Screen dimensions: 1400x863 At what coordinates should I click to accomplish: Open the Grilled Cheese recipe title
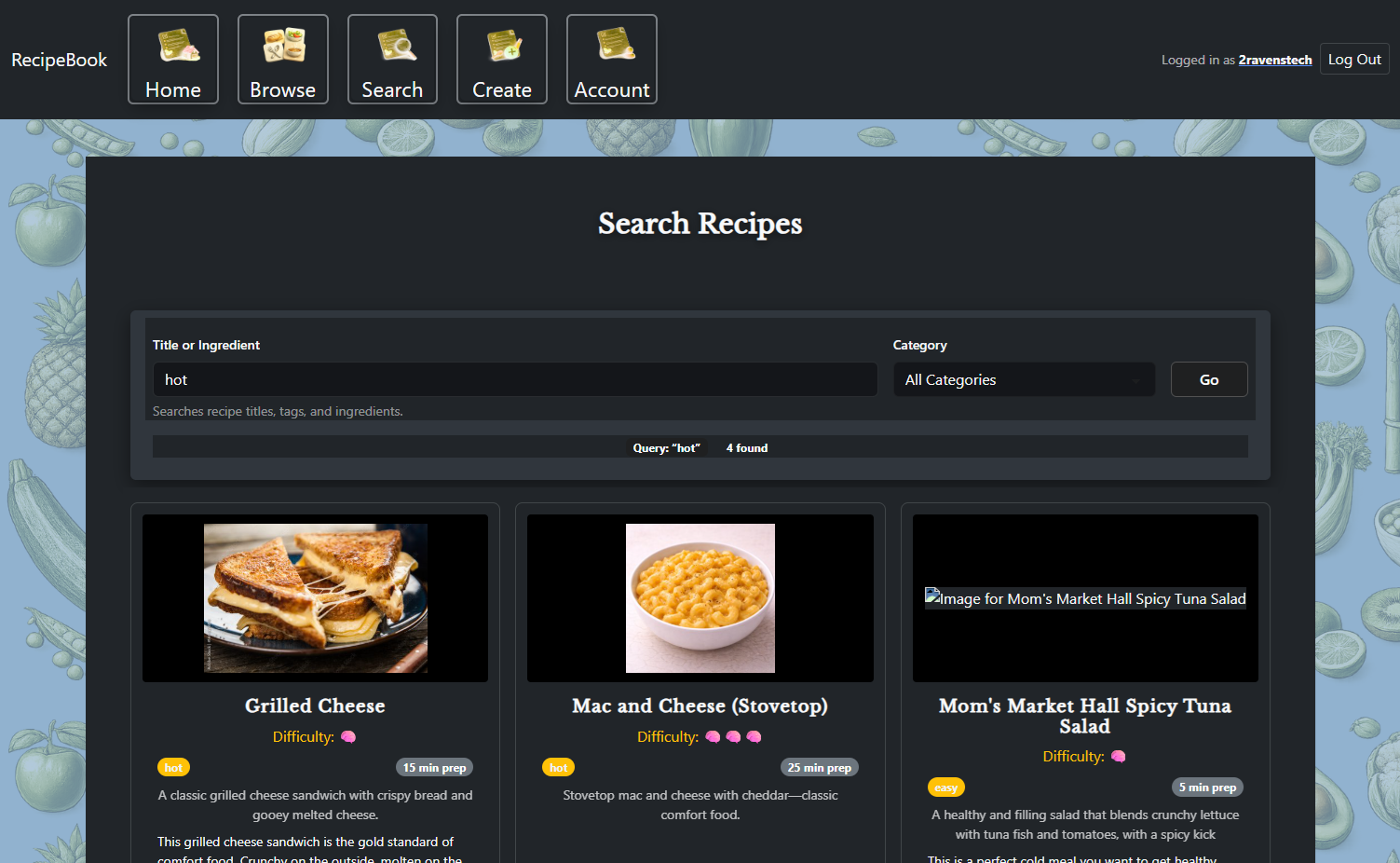tap(315, 705)
